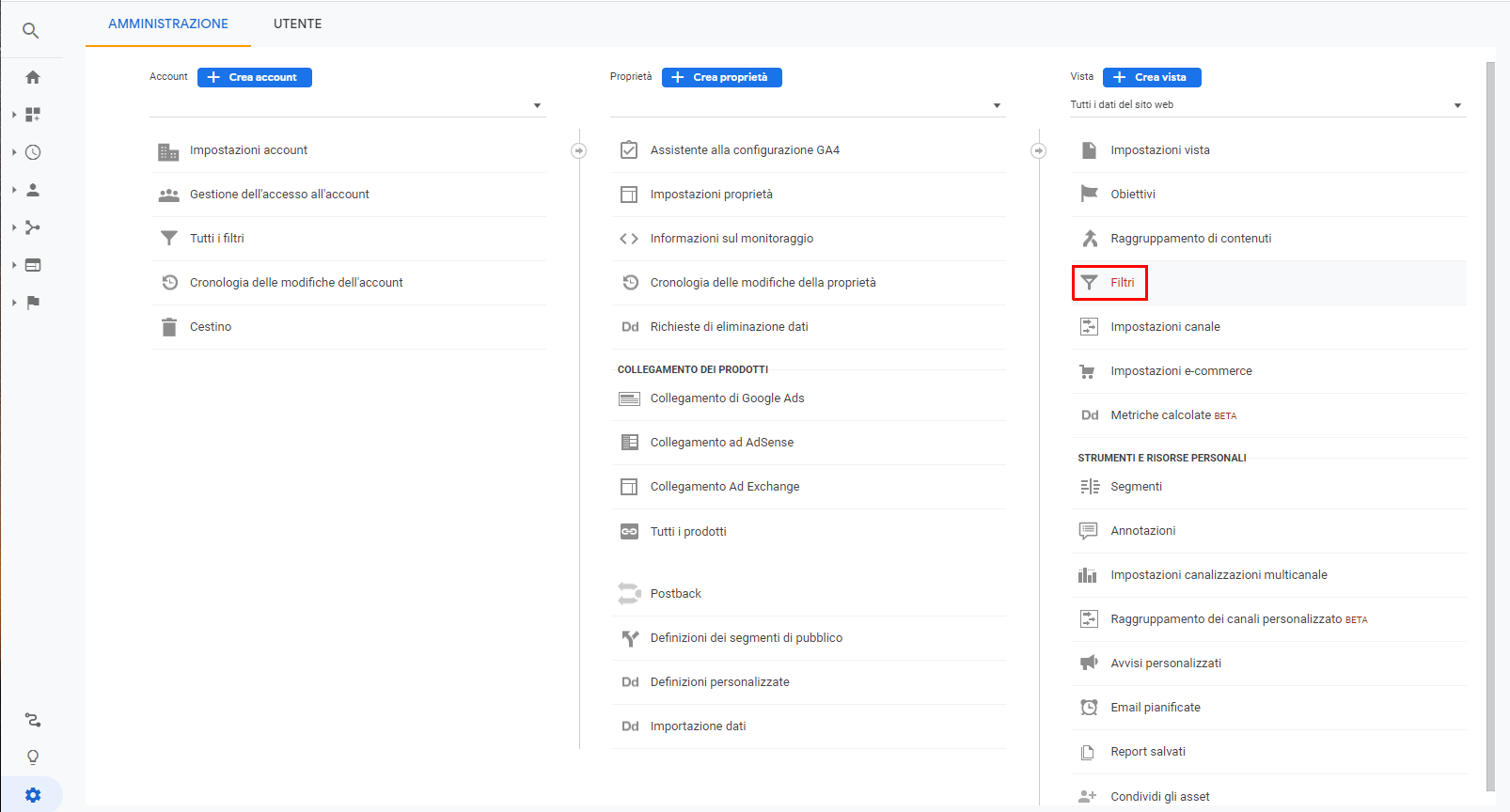Click the vertical scrollbar on the right
The image size is (1510, 812).
(x=1490, y=427)
